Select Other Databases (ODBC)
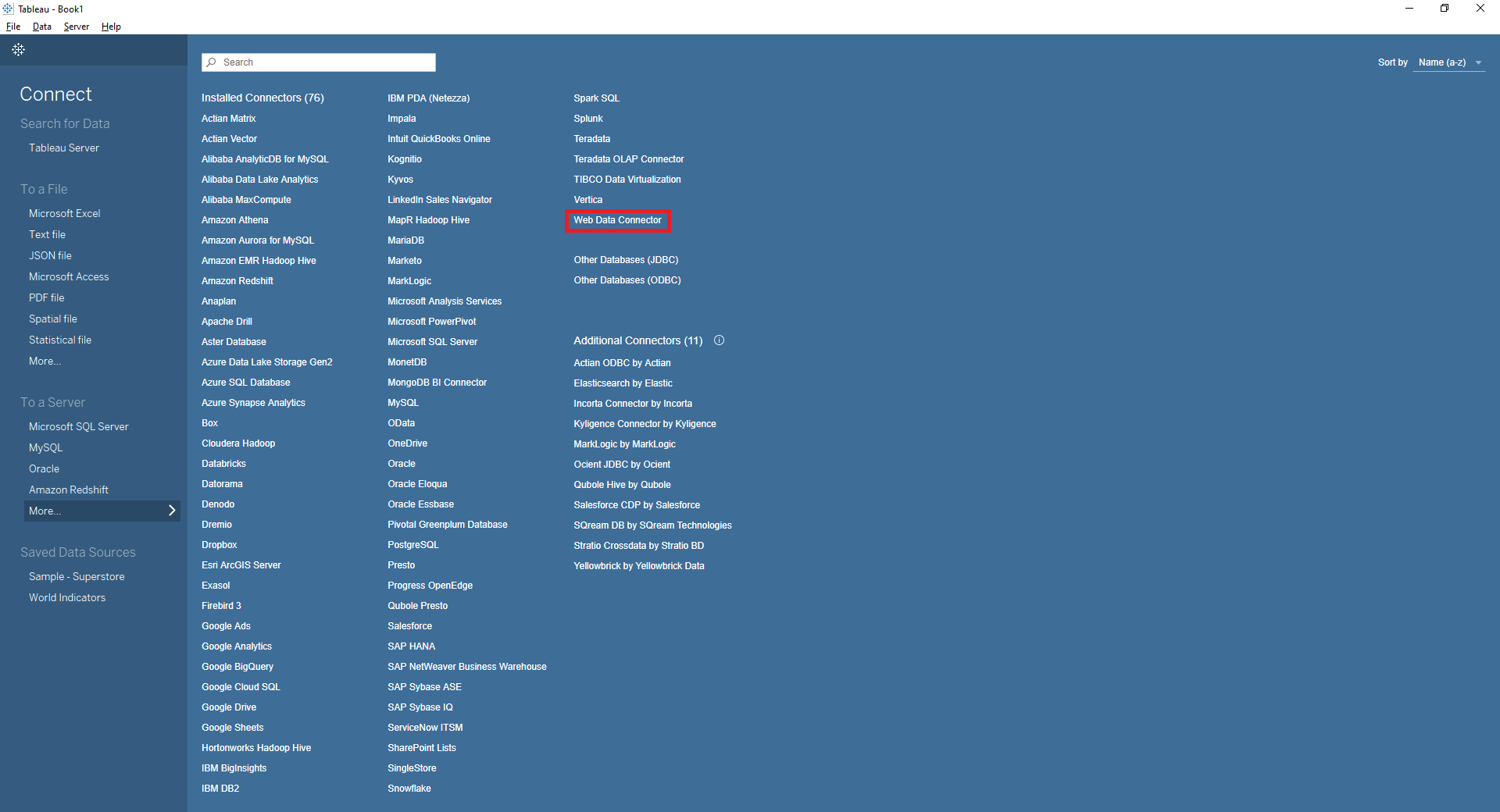 (x=627, y=280)
